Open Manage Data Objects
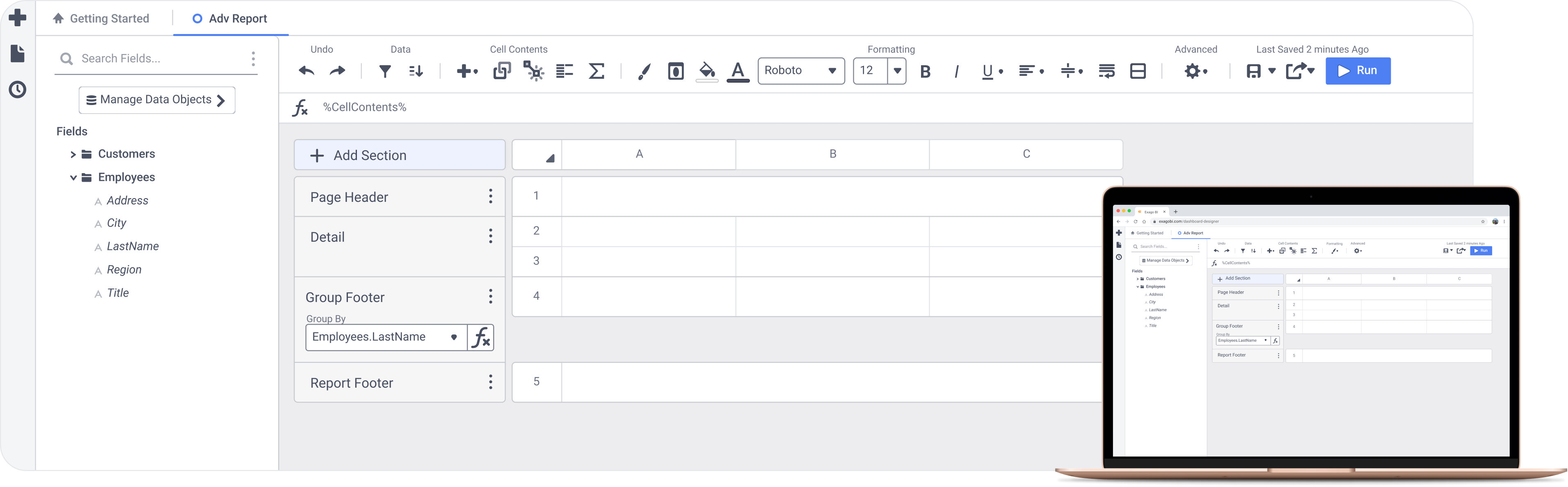This screenshot has width=1568, height=487. (156, 99)
